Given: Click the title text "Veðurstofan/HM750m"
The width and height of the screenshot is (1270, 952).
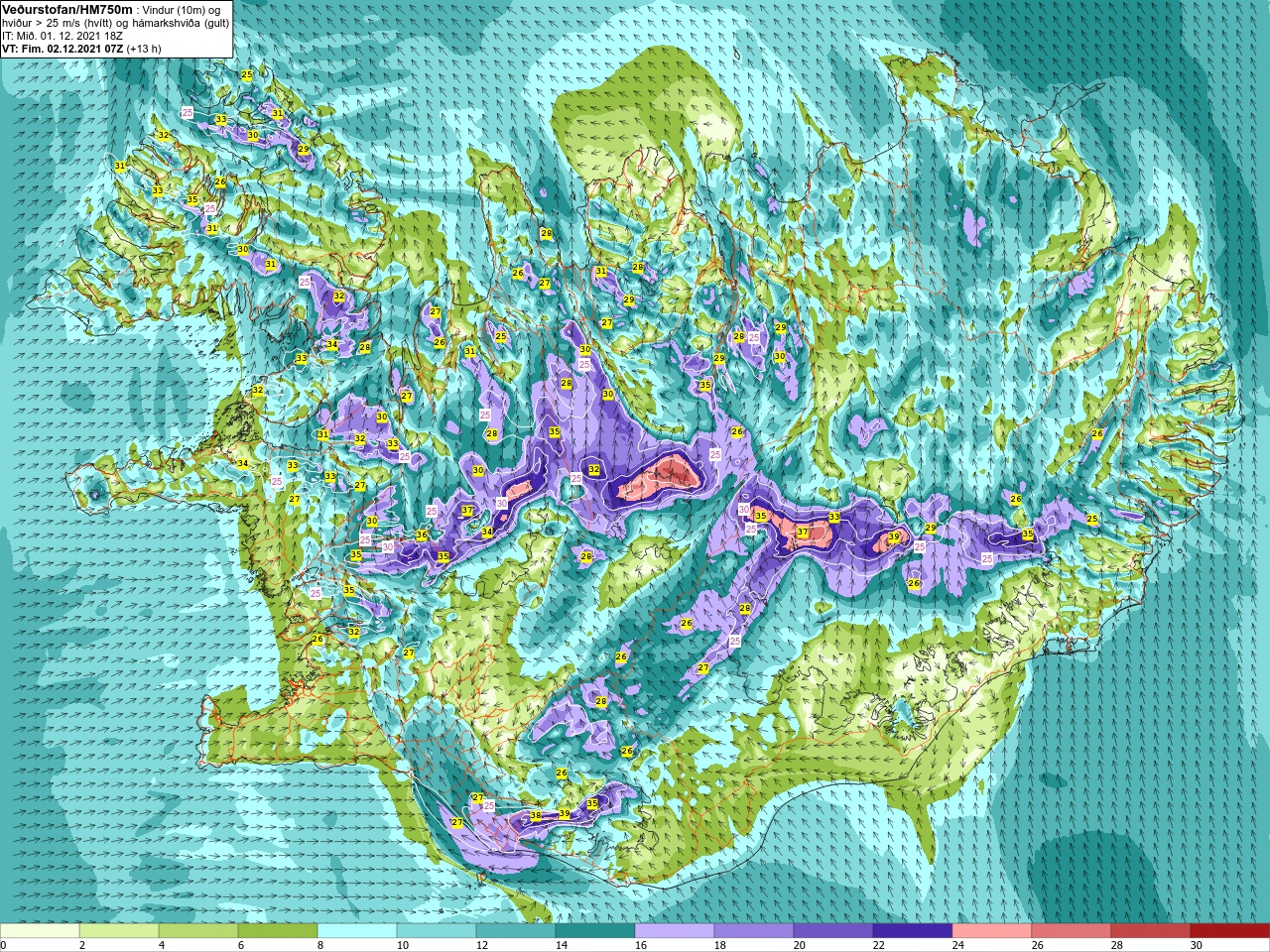Looking at the screenshot, I should pyautogui.click(x=66, y=9).
